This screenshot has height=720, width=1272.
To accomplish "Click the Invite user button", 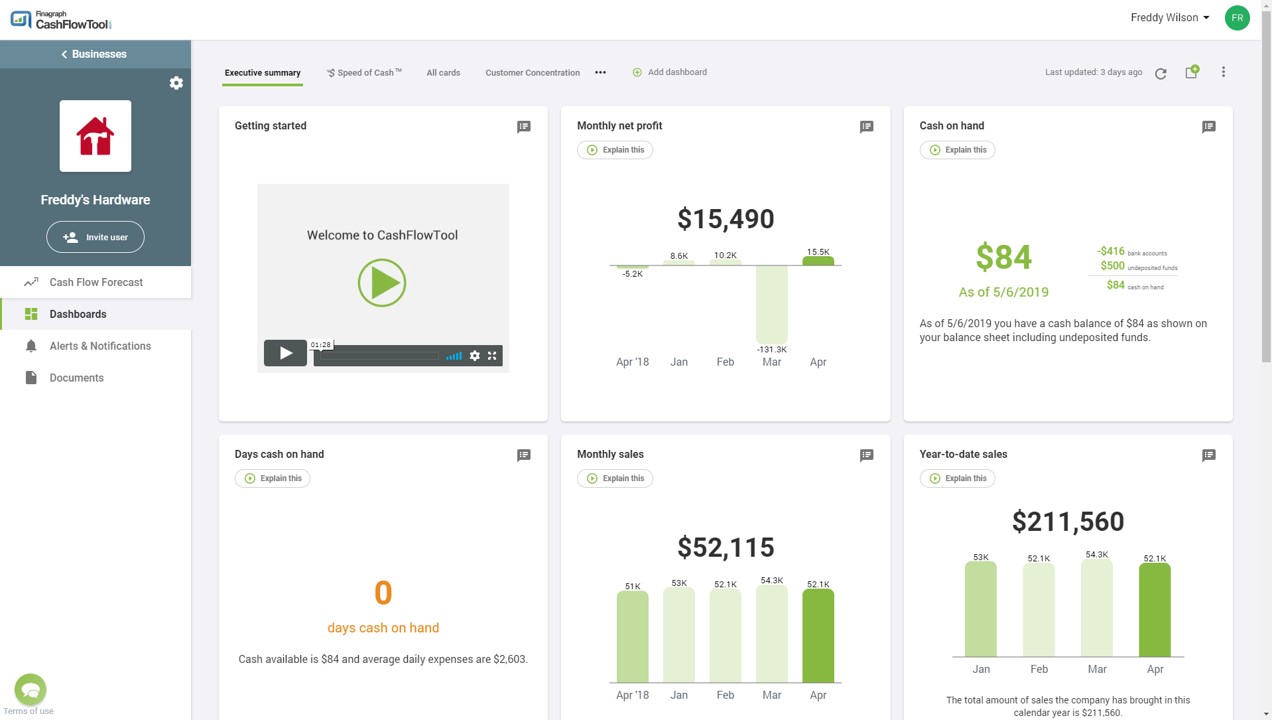I will click(95, 237).
